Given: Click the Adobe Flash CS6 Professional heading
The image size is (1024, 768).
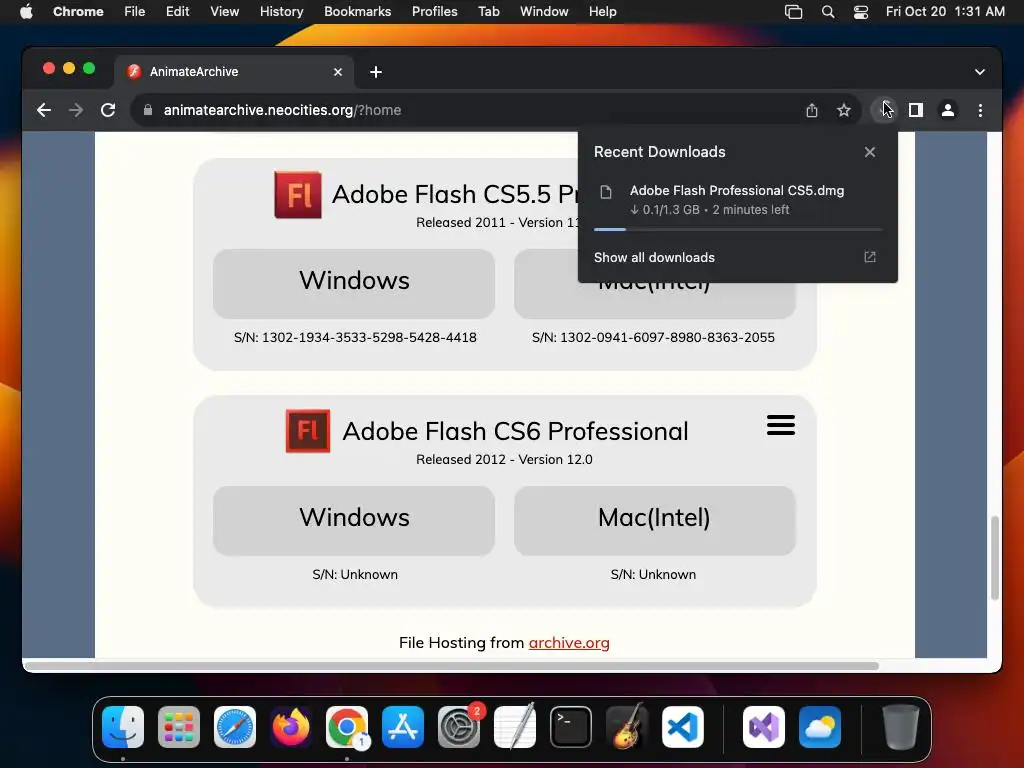Looking at the screenshot, I should coord(515,431).
